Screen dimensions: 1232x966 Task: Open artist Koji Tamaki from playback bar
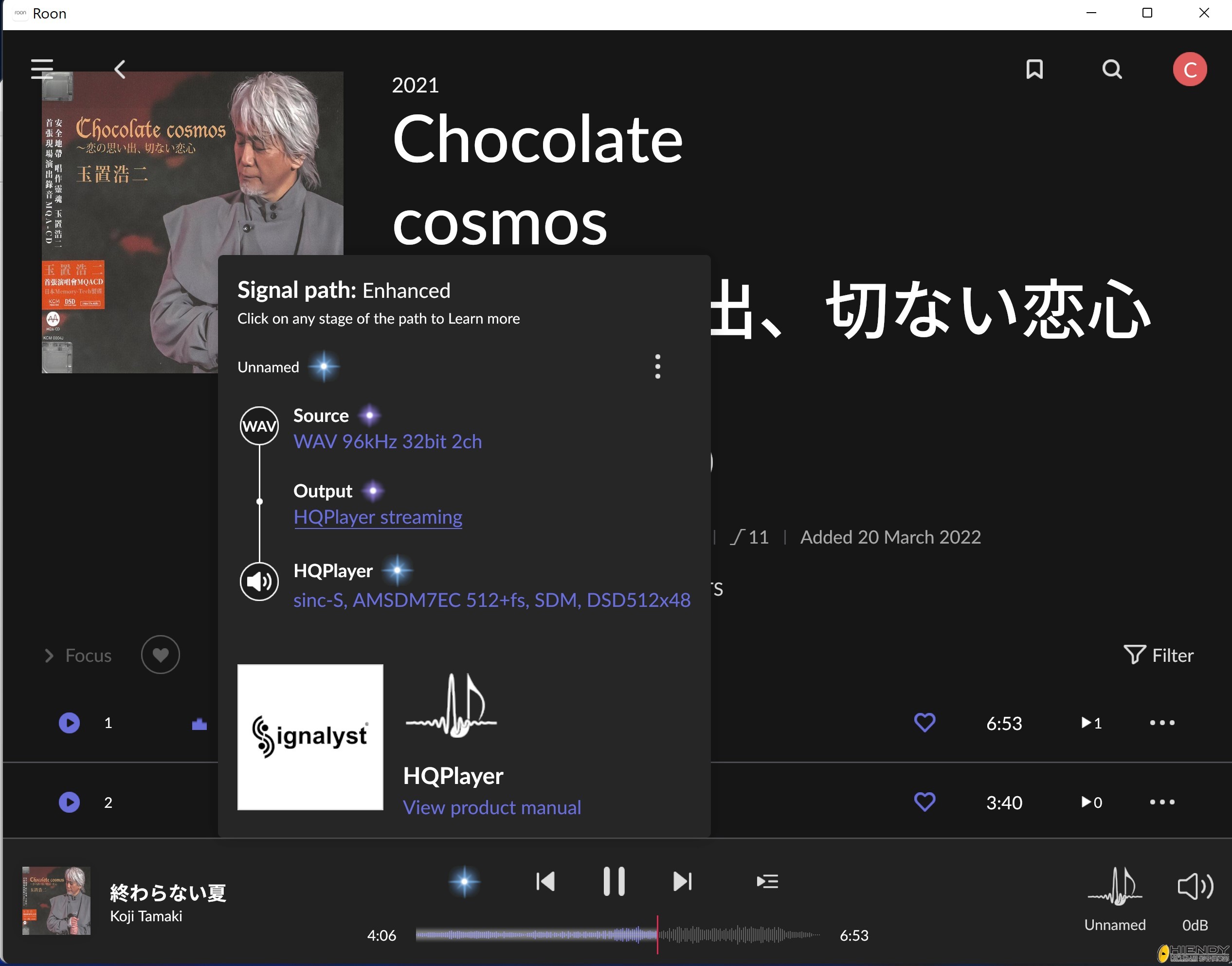click(146, 916)
